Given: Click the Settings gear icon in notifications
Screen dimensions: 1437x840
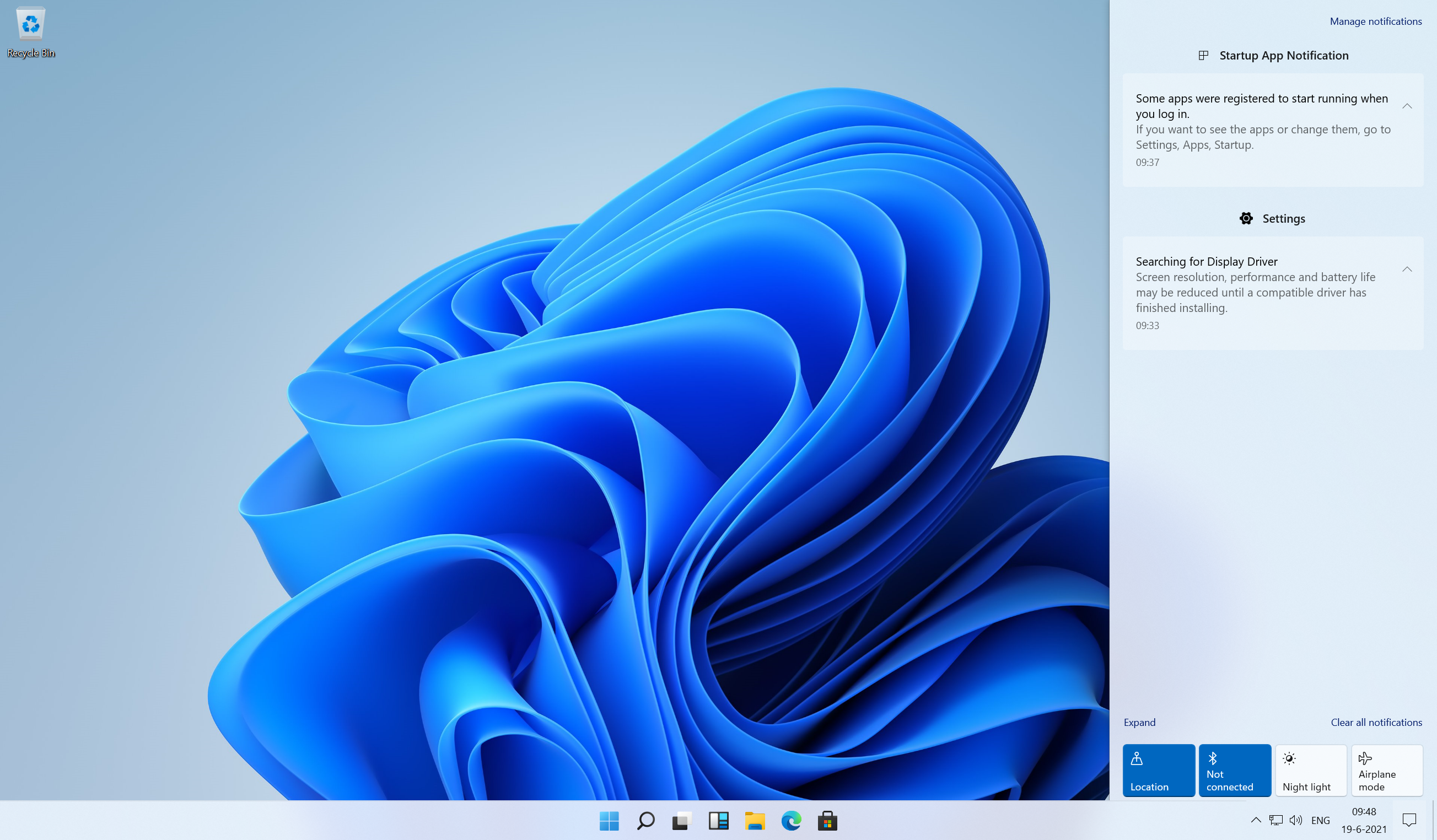Looking at the screenshot, I should click(x=1246, y=218).
